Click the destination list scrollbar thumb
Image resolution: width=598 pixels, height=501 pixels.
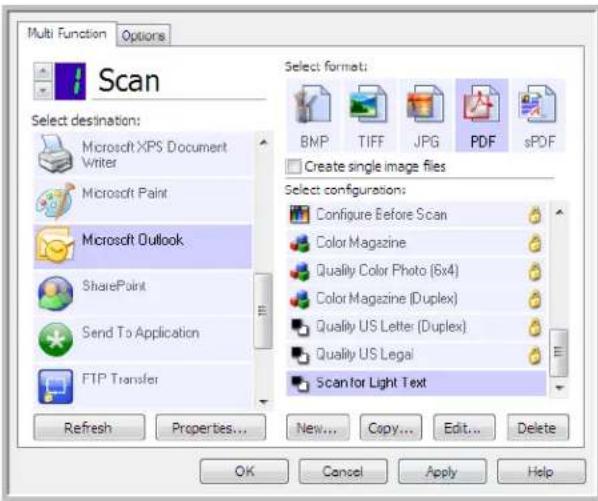point(263,311)
